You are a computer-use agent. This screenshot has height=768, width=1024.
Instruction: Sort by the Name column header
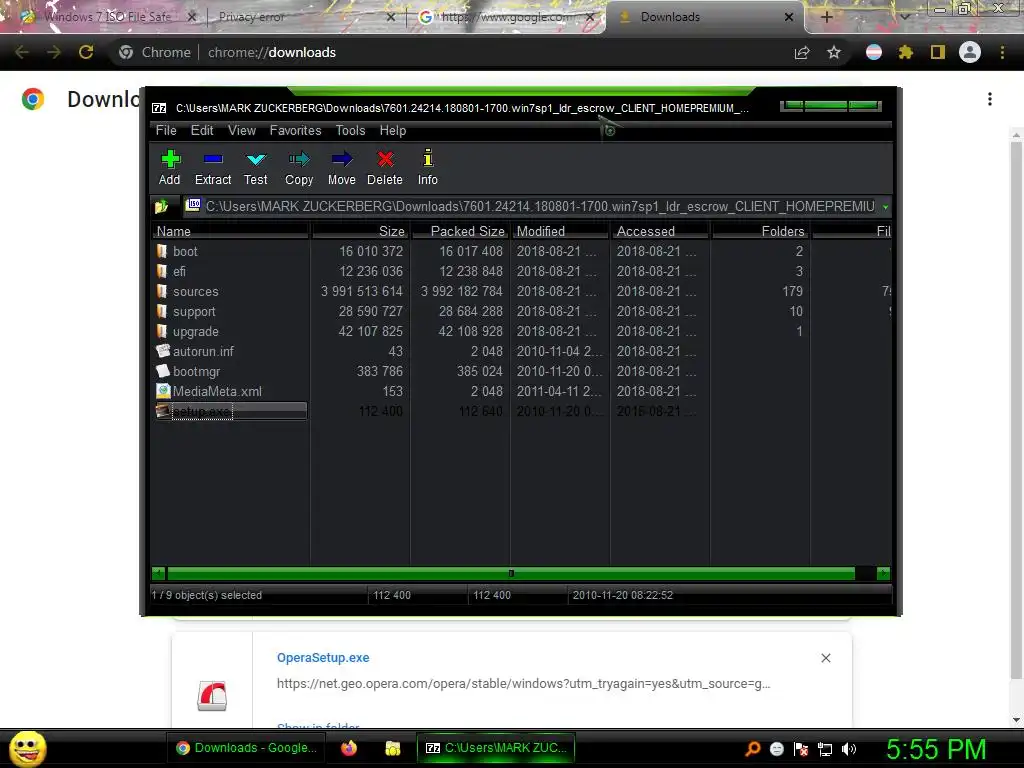[230, 231]
